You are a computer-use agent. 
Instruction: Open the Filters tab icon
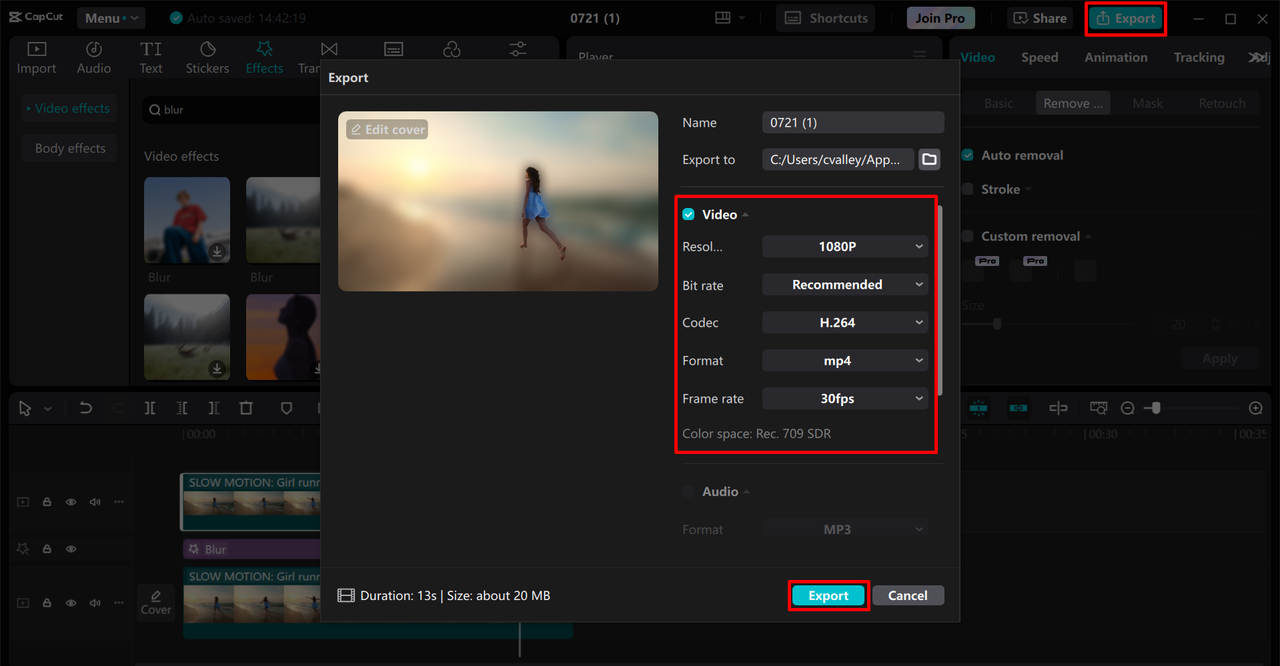coord(452,49)
